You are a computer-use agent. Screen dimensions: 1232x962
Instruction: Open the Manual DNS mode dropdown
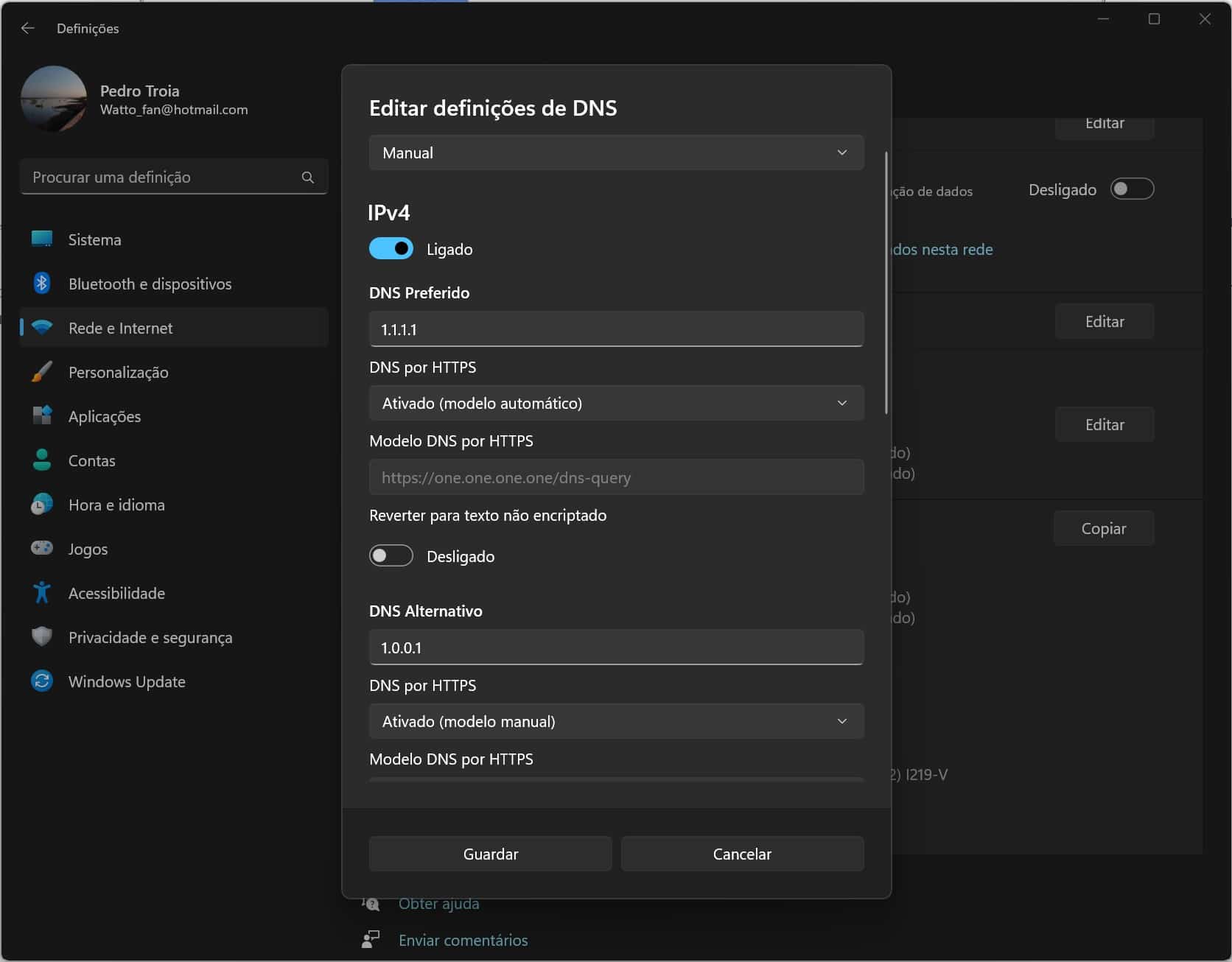(616, 152)
